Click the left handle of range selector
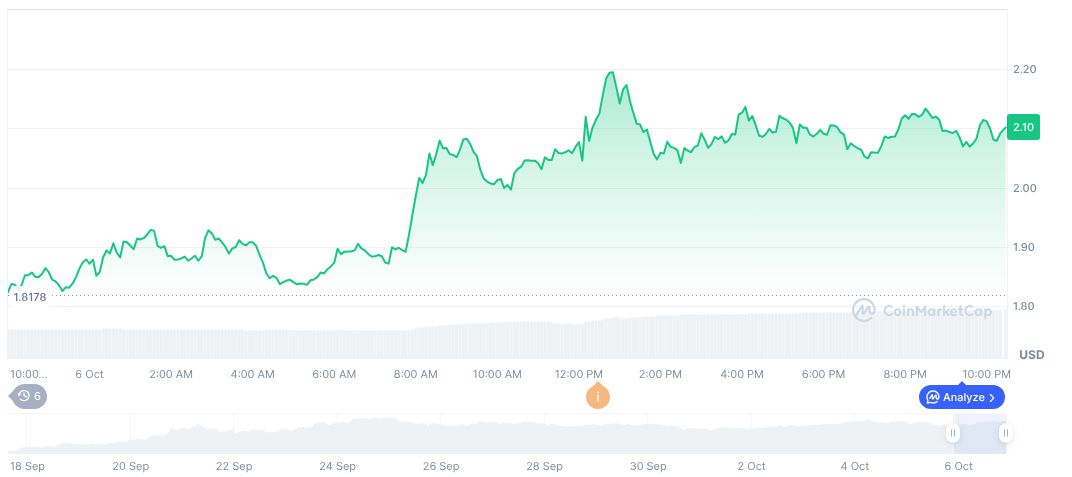 [953, 433]
